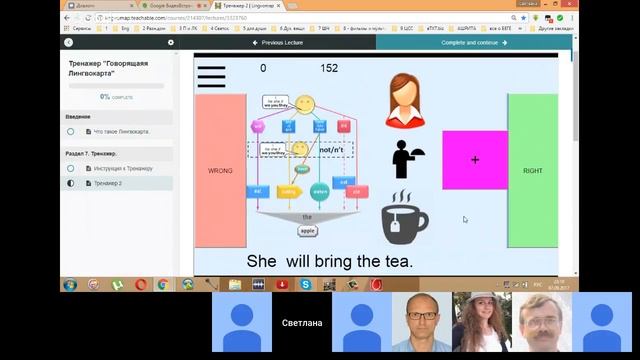The width and height of the screenshot is (640, 360).
Task: Open the '2 Разн.дом' bookmarks folder
Action: click(149, 29)
